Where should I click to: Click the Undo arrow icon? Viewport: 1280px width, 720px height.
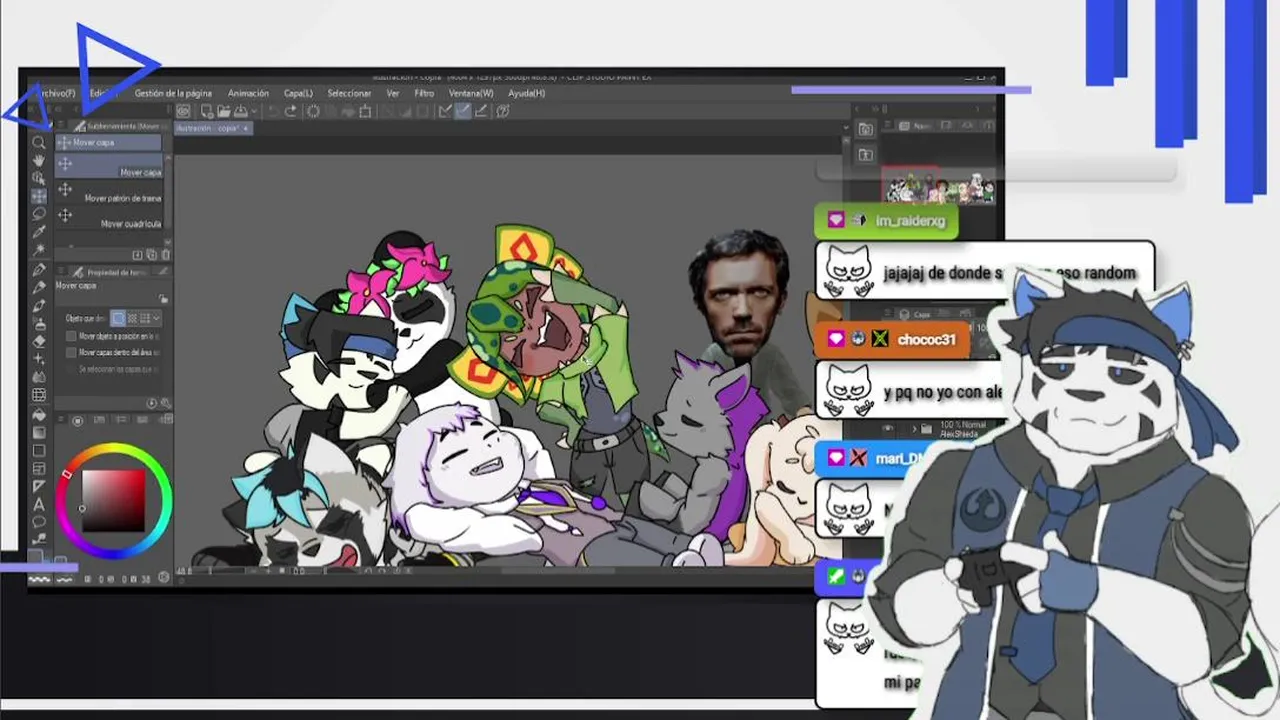(x=273, y=111)
